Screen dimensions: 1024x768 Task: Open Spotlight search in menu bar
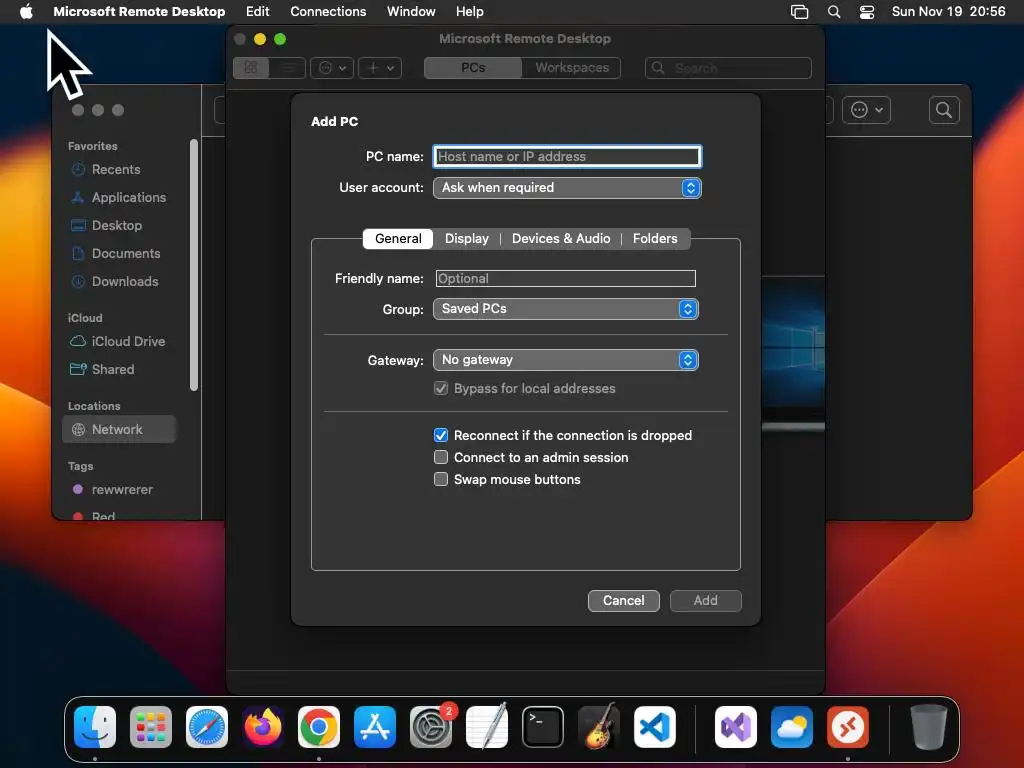coord(834,12)
